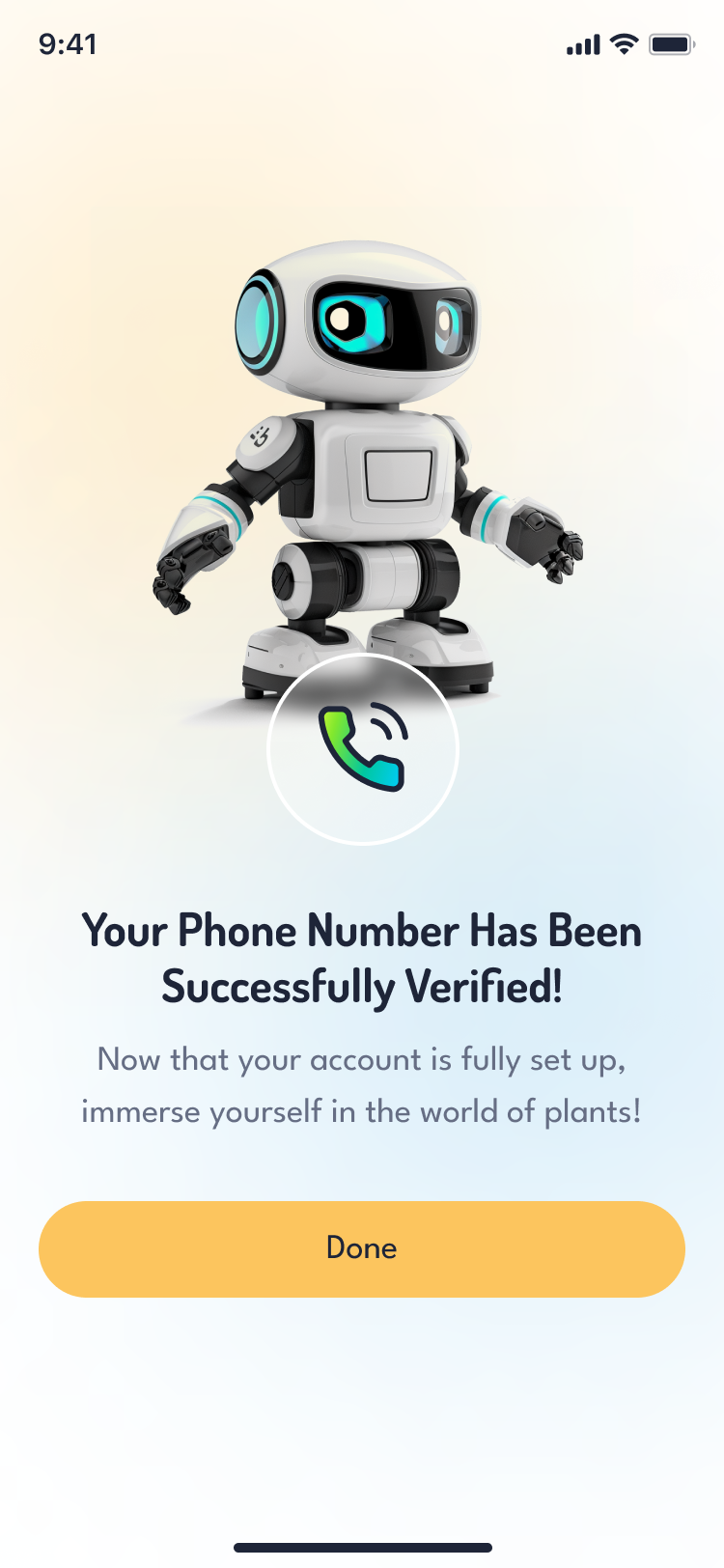This screenshot has width=724, height=1568.
Task: Tap the home indicator bar at bottom
Action: coord(363,1548)
